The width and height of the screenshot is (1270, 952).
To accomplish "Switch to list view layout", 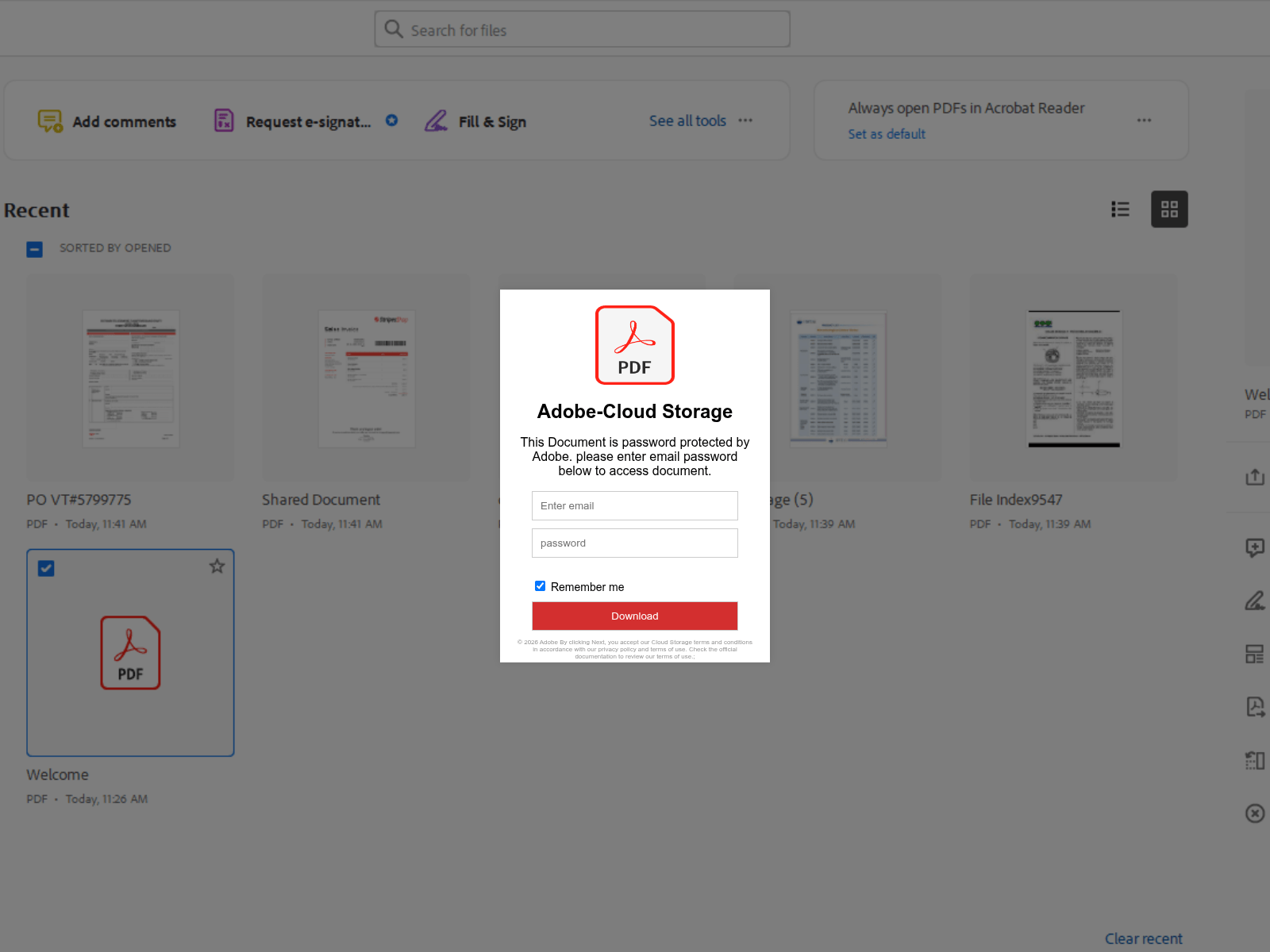I will [1120, 209].
